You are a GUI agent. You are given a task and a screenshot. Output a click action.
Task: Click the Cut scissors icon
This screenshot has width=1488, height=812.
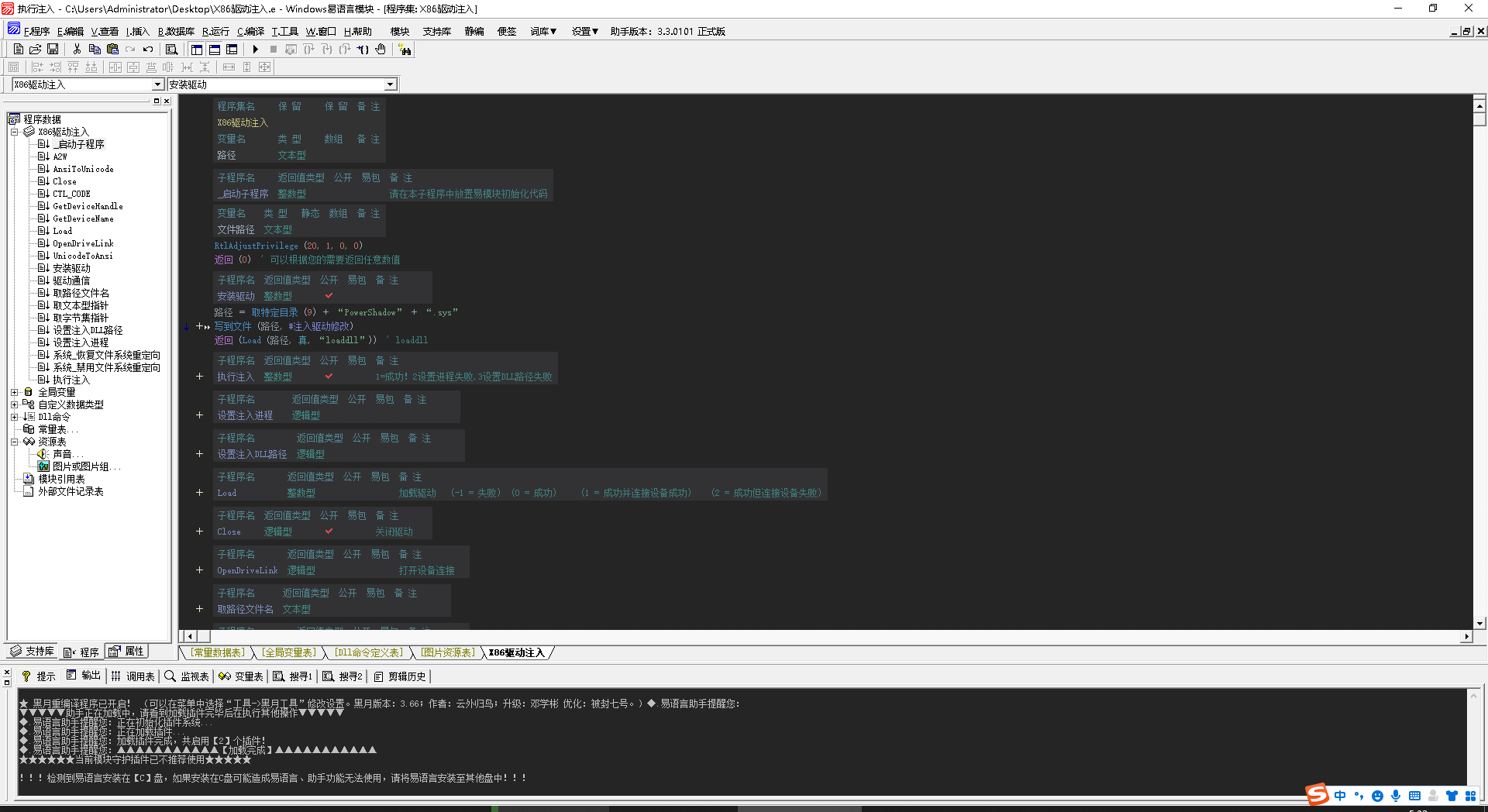tap(77, 49)
